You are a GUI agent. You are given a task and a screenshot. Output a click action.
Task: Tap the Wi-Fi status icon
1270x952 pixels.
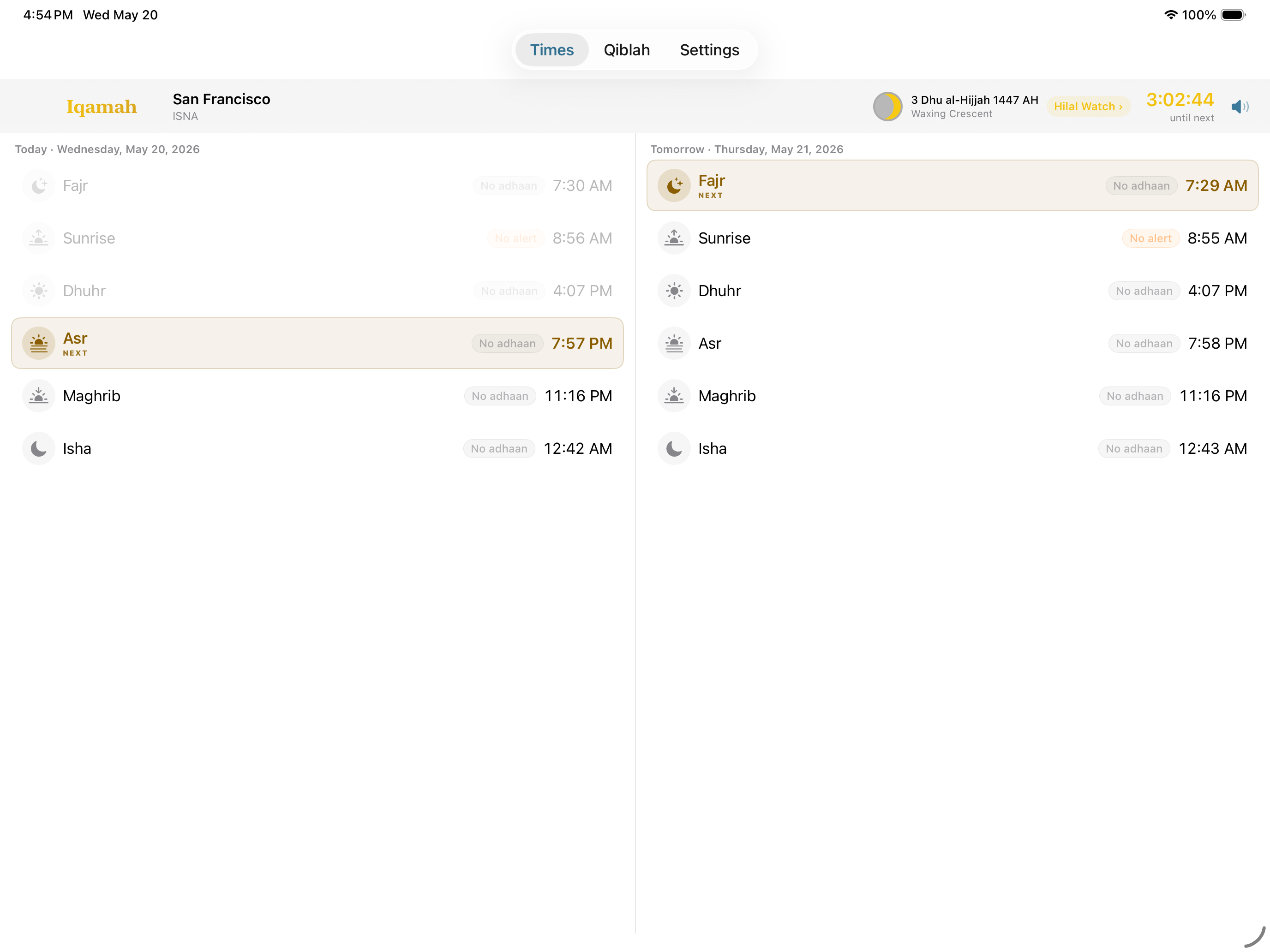pyautogui.click(x=1170, y=15)
